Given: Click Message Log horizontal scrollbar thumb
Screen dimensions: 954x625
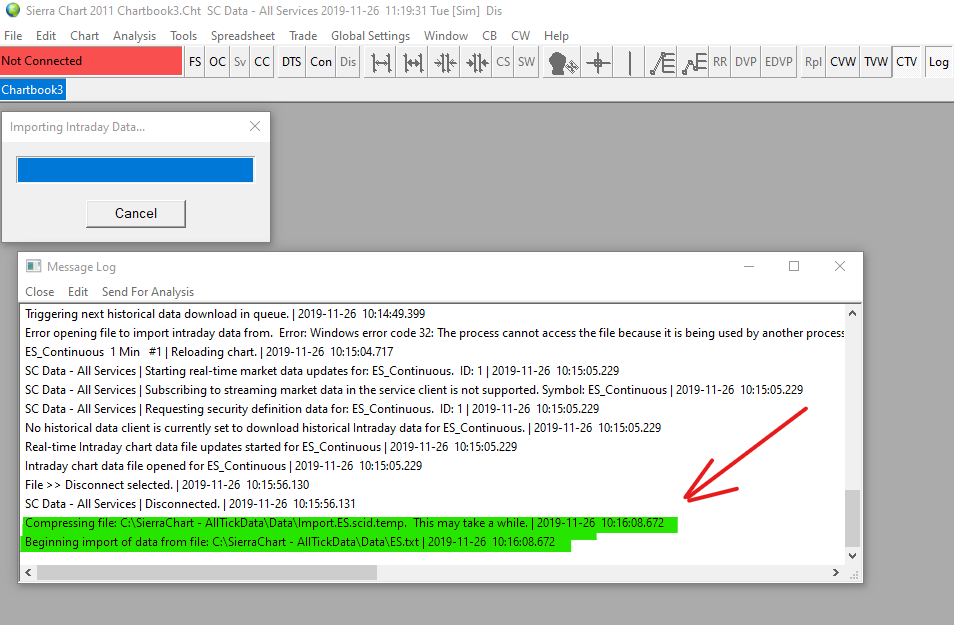Looking at the screenshot, I should coord(207,573).
